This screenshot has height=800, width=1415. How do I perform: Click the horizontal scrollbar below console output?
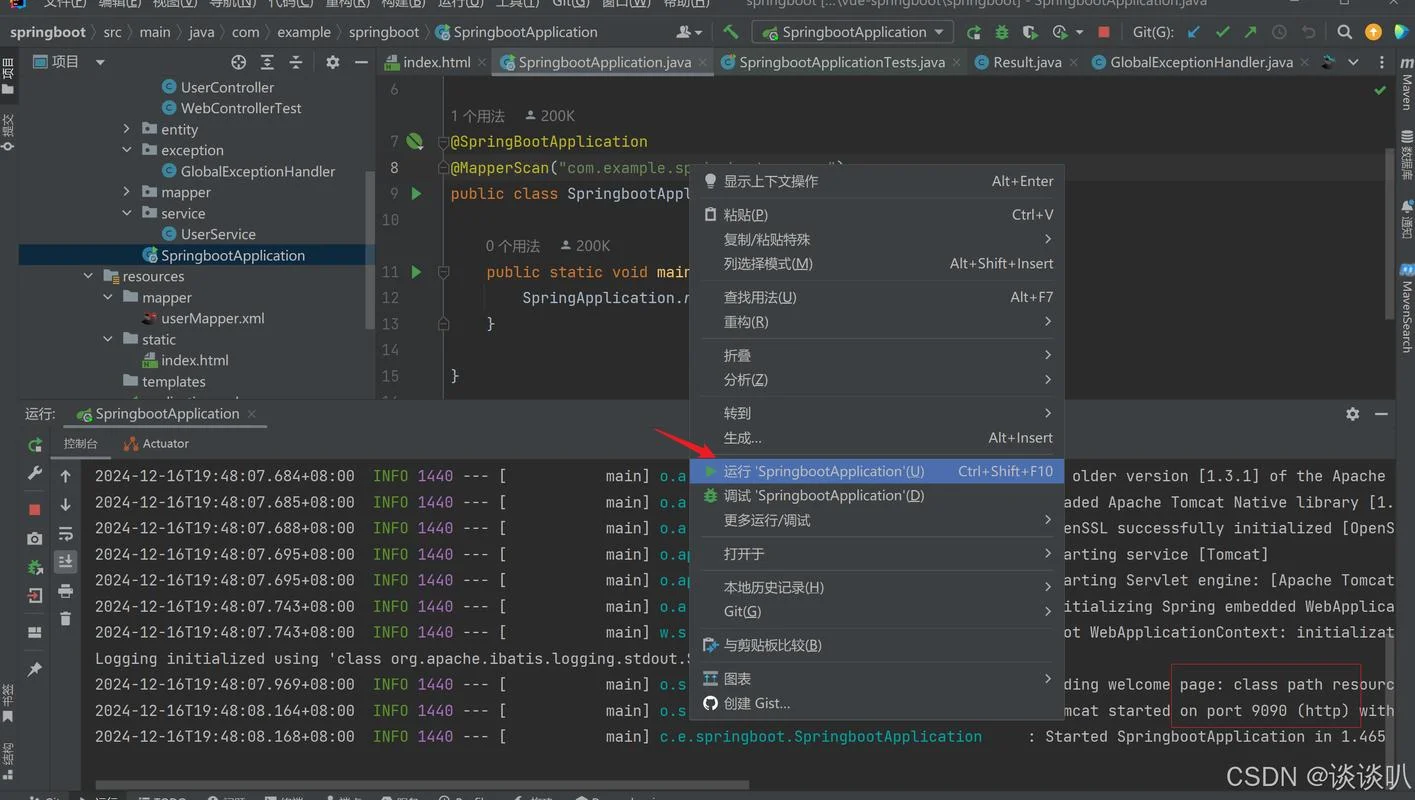click(x=422, y=785)
